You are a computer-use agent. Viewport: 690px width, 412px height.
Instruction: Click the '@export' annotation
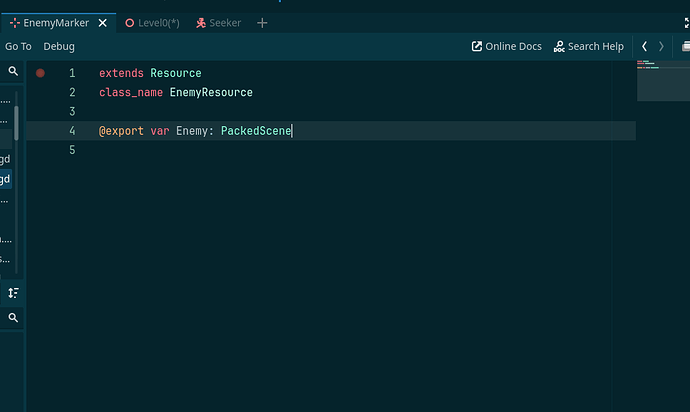(x=121, y=131)
